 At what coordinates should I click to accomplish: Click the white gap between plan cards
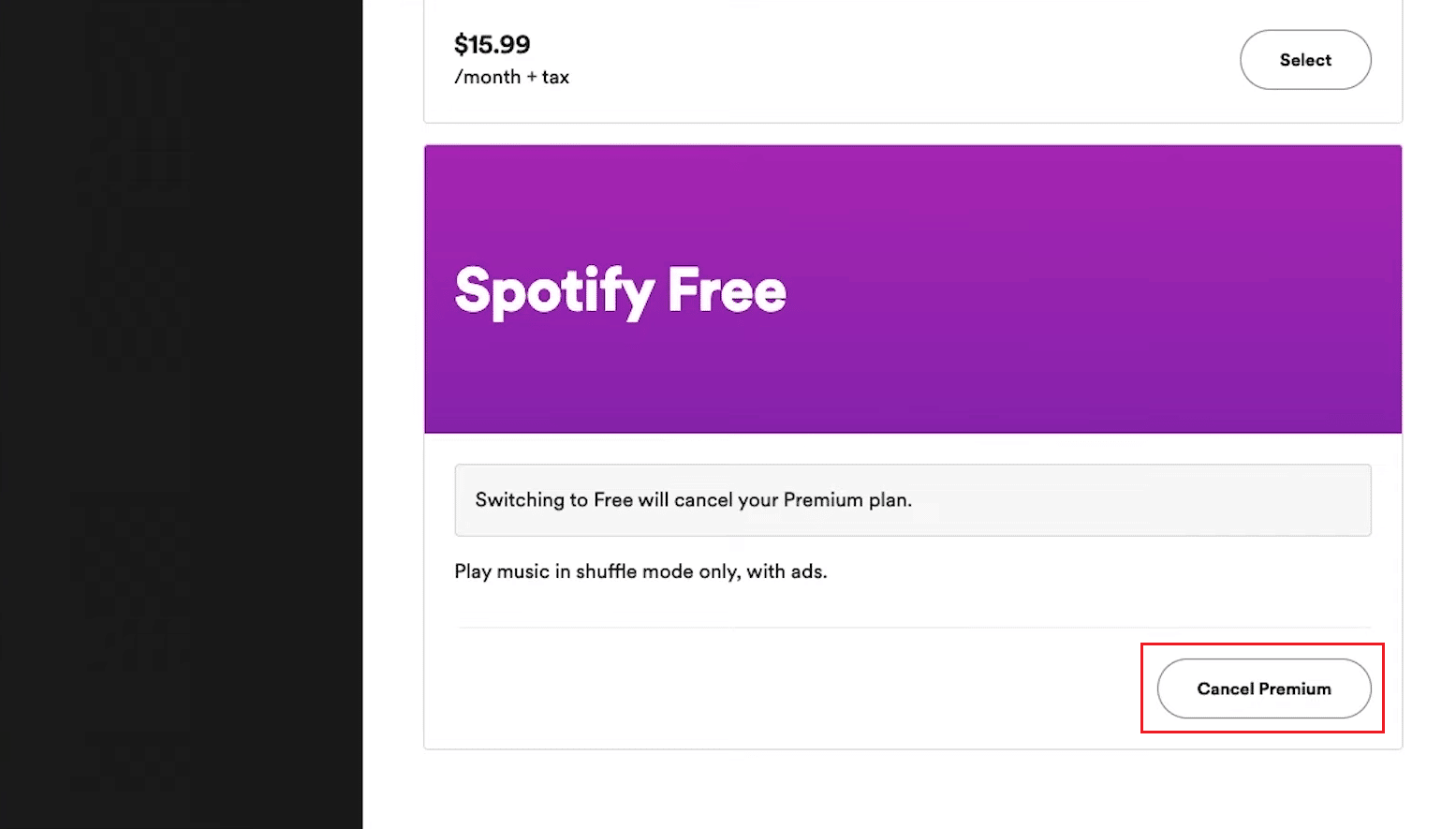pyautogui.click(x=913, y=134)
